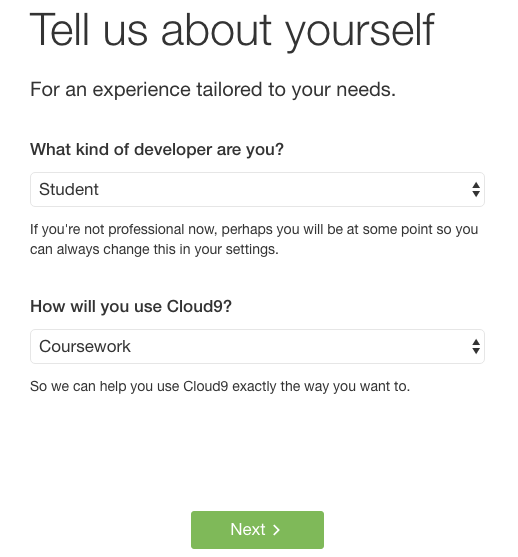Open the developer type dropdown showing Student

pyautogui.click(x=257, y=189)
